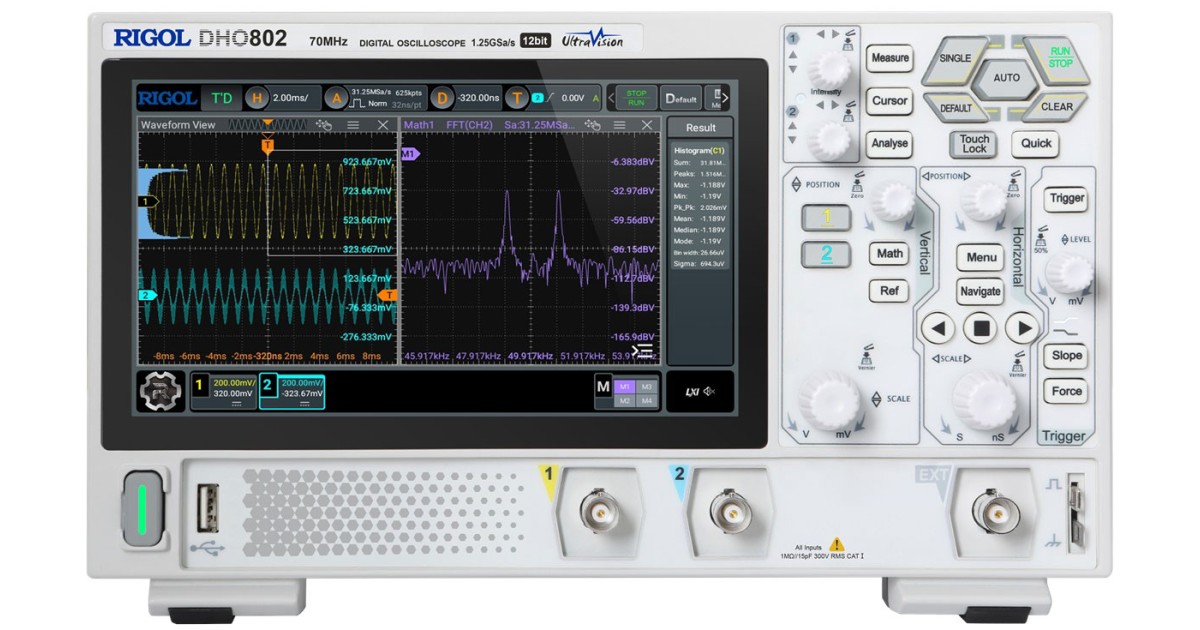Click the orange A acquisition icon
Screen dimensions: 1200x630
tap(337, 98)
